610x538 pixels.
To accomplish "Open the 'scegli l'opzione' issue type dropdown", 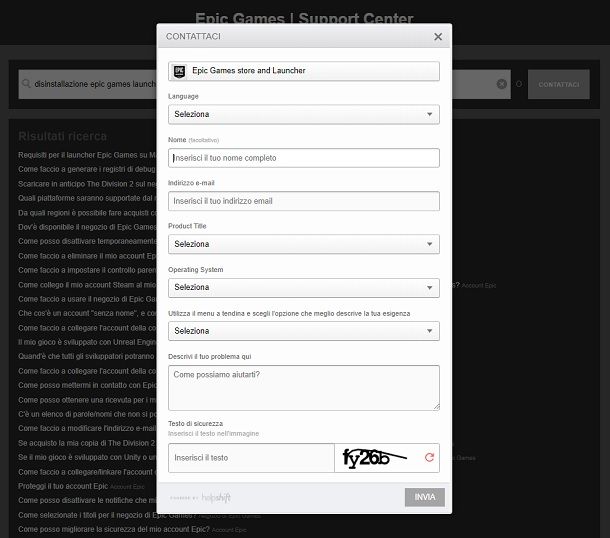I will click(x=304, y=331).
